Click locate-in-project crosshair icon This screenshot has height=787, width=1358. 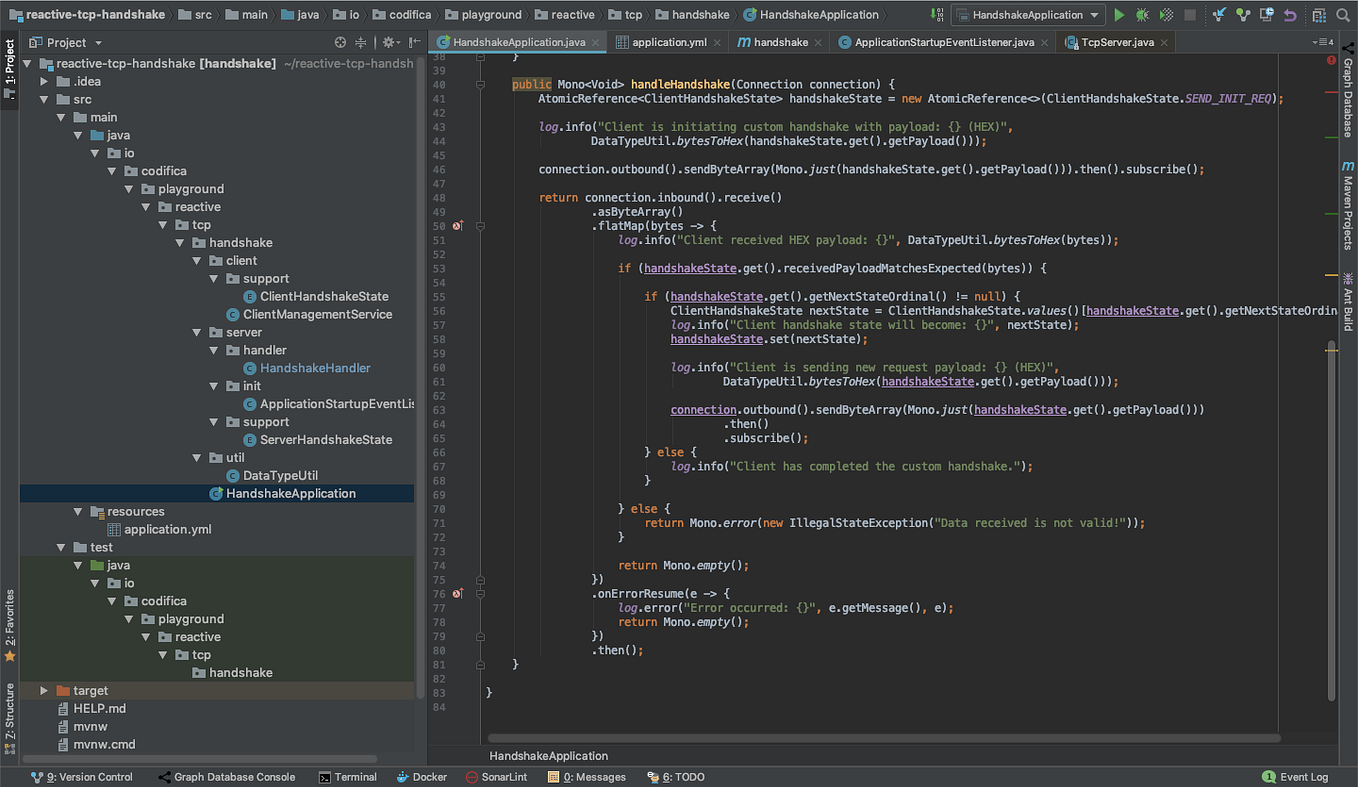pos(340,43)
